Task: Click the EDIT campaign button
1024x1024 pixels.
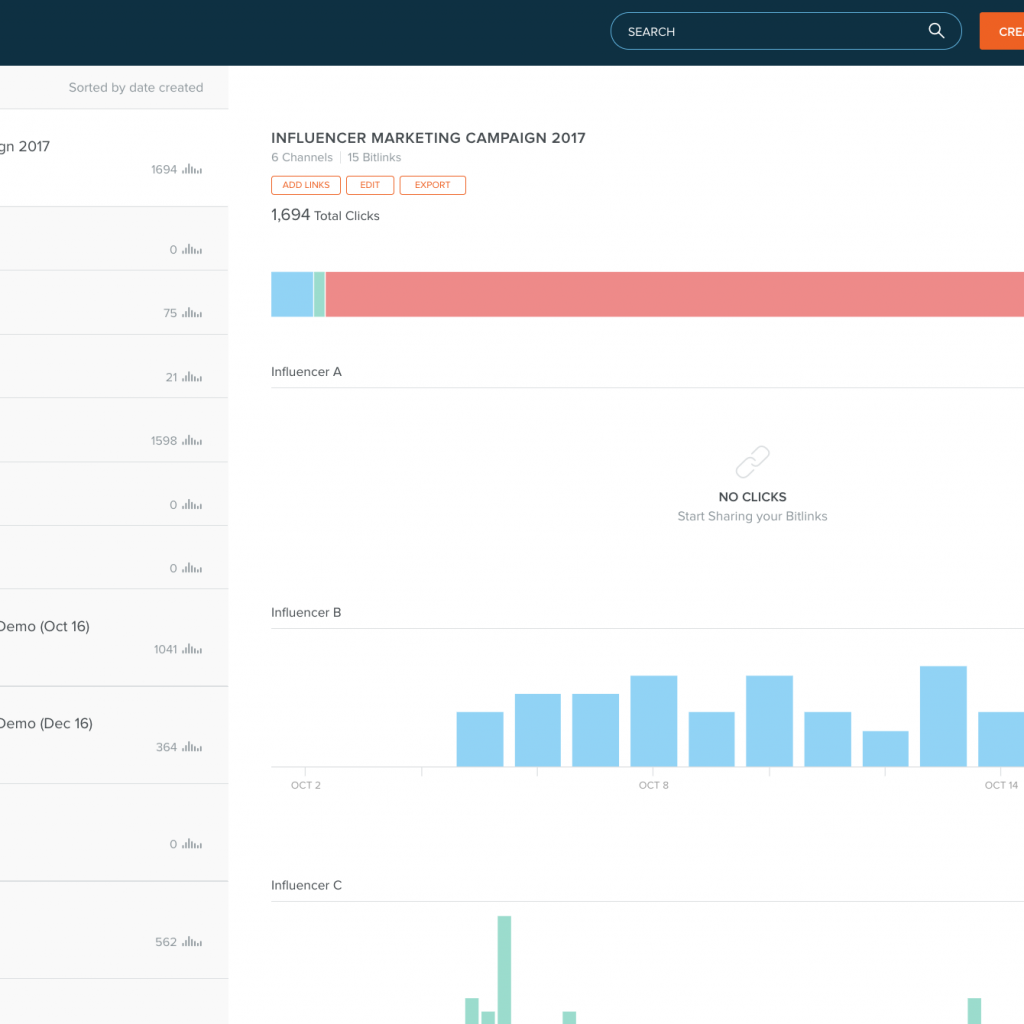Action: (370, 185)
